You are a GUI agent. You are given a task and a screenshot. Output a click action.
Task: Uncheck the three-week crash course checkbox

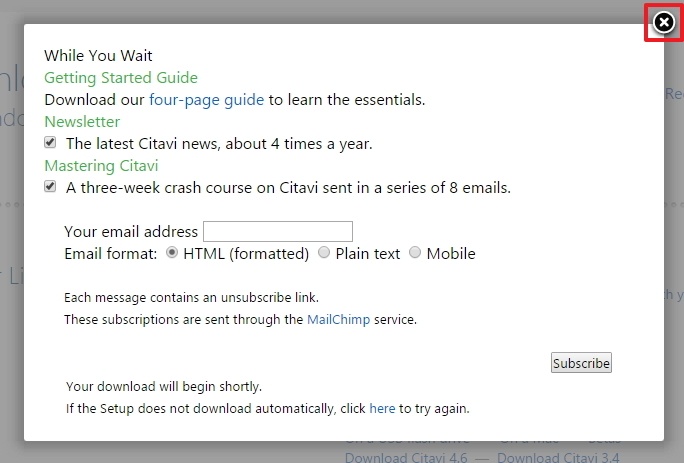coord(51,187)
